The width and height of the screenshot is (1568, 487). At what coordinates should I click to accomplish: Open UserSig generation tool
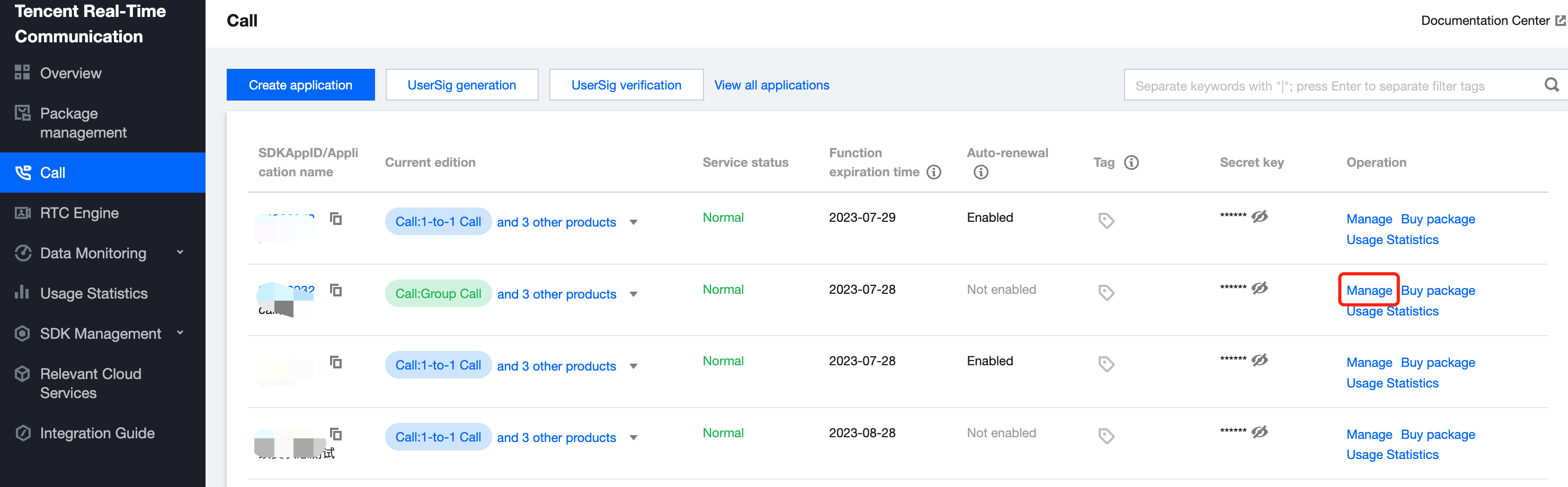point(462,85)
